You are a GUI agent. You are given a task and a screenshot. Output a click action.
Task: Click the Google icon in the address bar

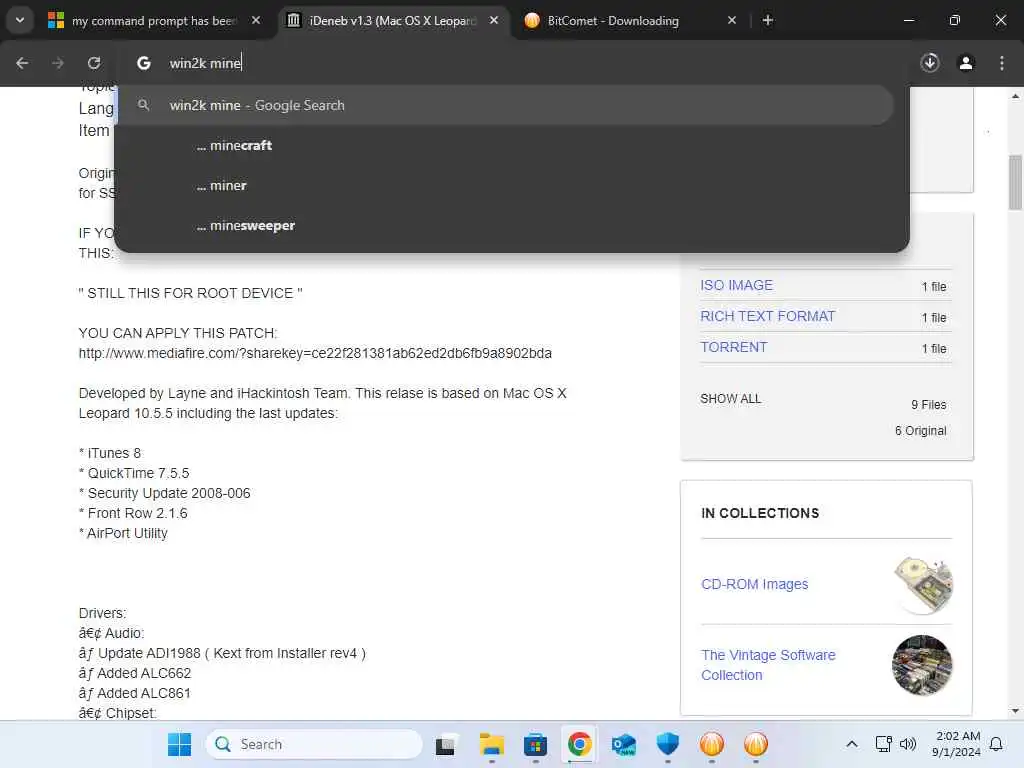pos(144,63)
